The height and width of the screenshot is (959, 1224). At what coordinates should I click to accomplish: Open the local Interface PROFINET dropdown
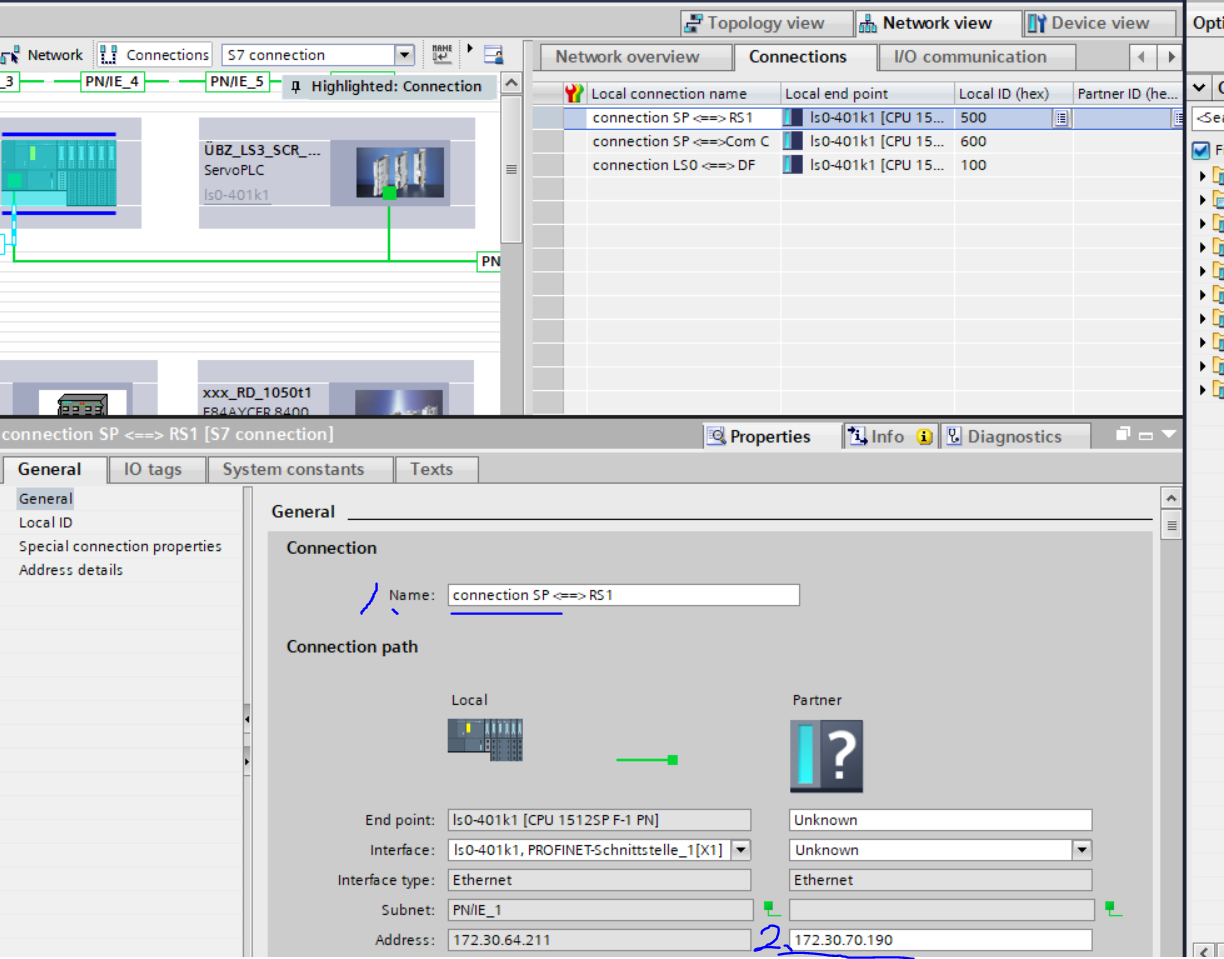point(740,850)
